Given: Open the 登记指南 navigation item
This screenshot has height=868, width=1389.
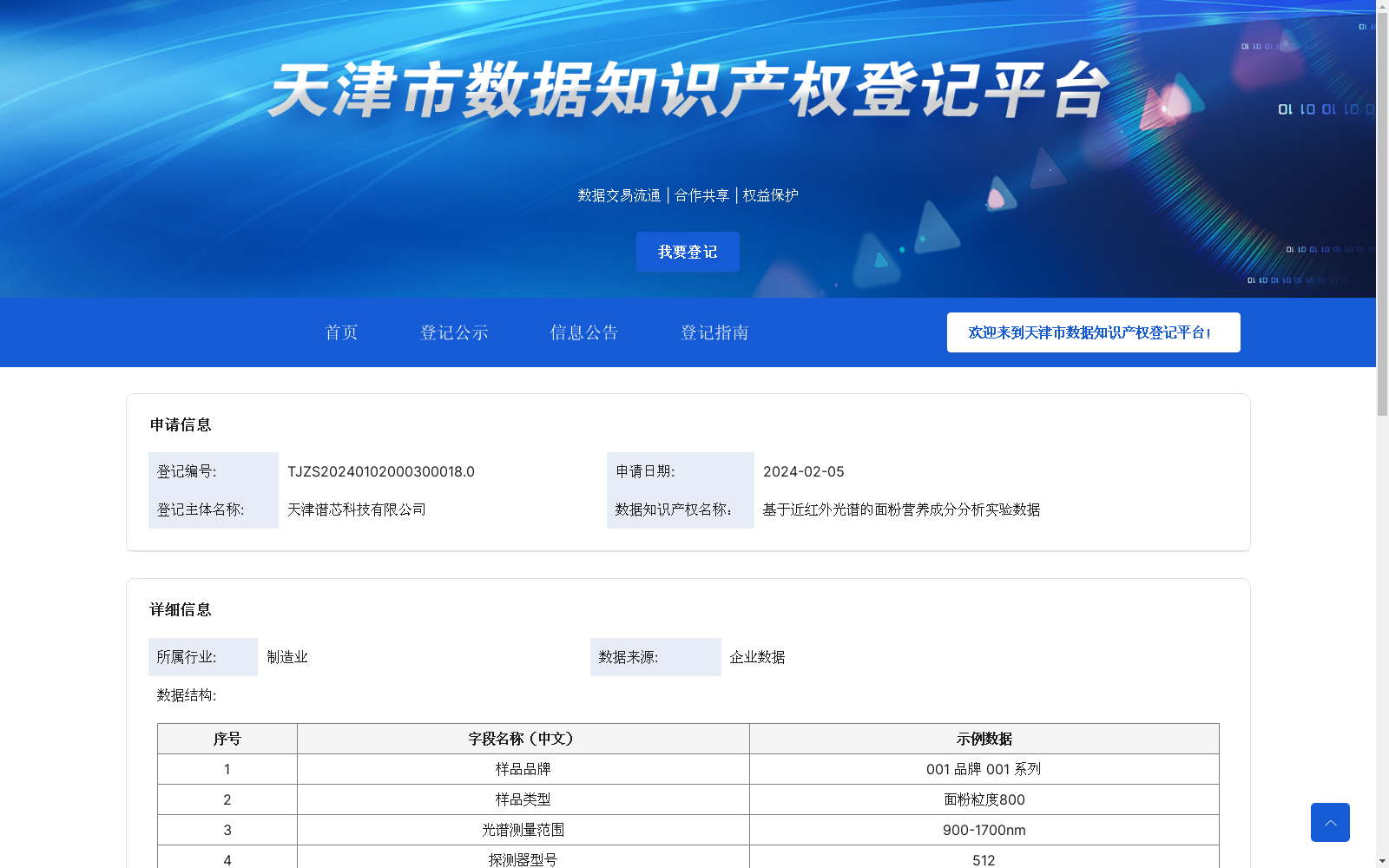Looking at the screenshot, I should (714, 332).
